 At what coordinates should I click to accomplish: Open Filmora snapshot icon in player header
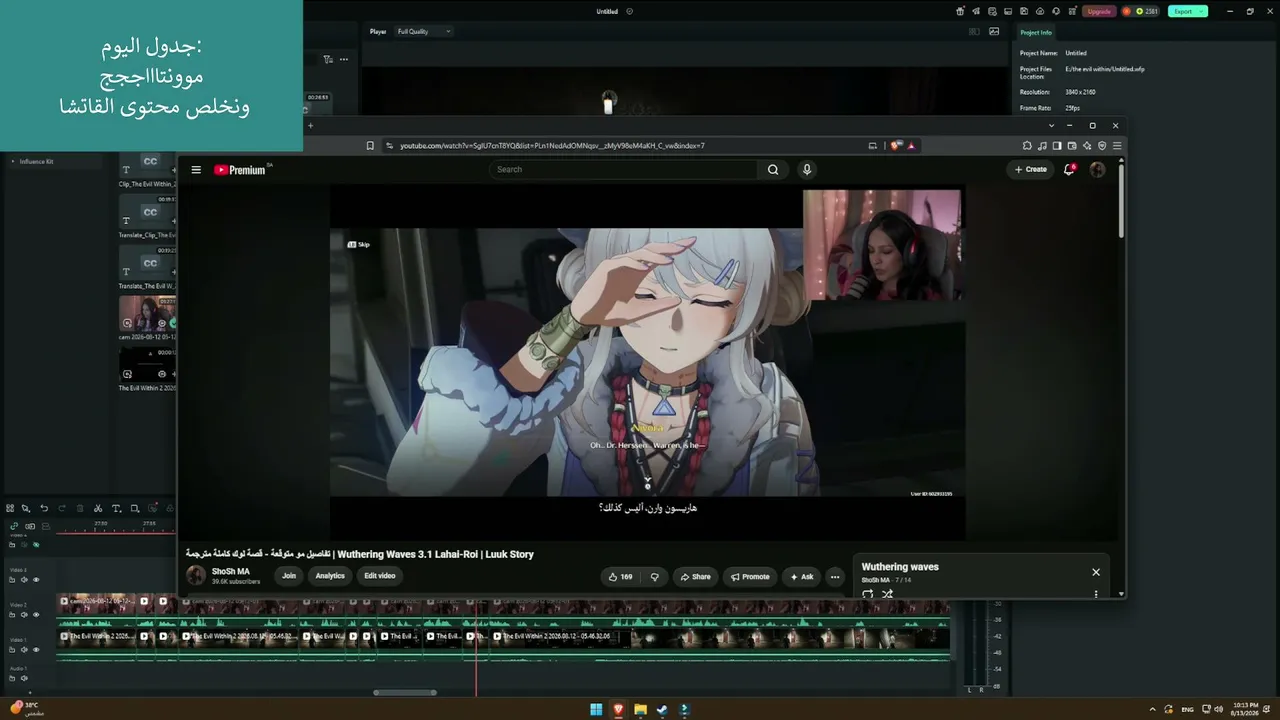coord(994,32)
